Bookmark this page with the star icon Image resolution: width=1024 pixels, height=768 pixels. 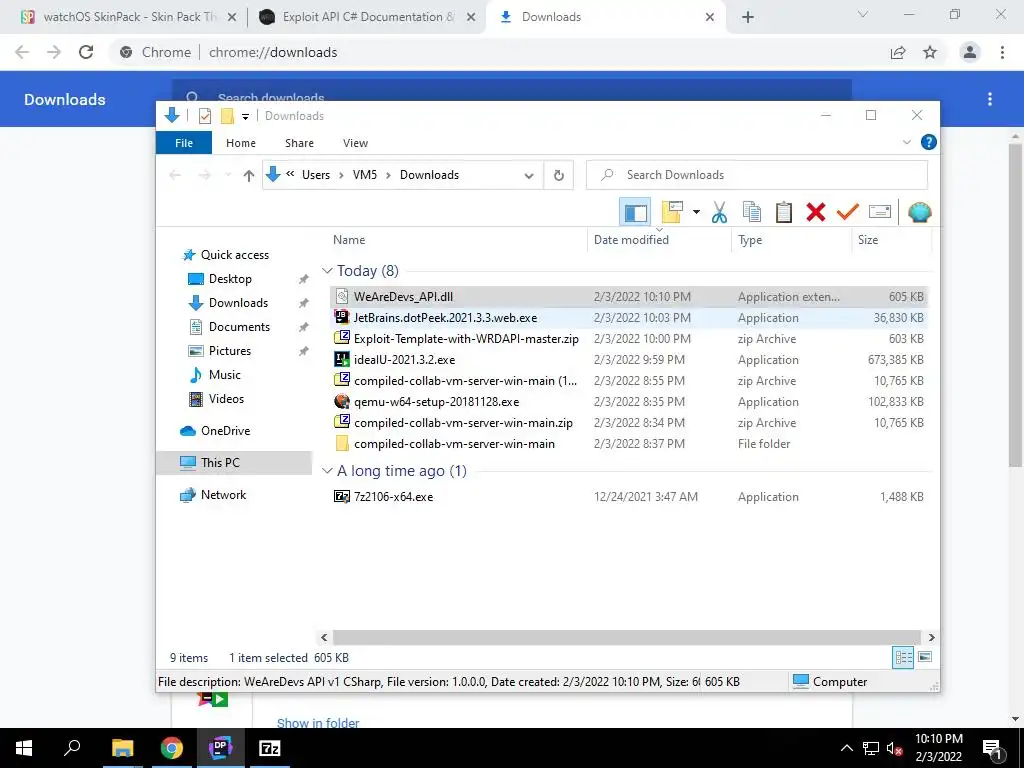(930, 52)
